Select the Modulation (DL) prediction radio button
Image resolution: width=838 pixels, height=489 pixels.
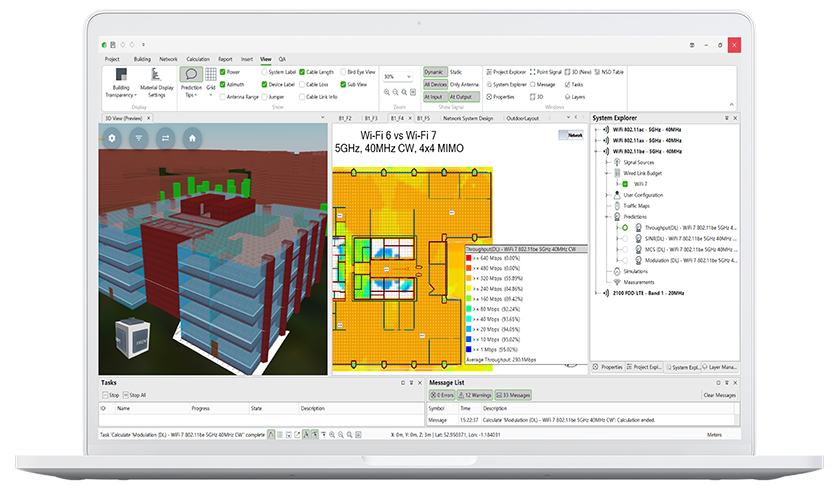tap(625, 260)
